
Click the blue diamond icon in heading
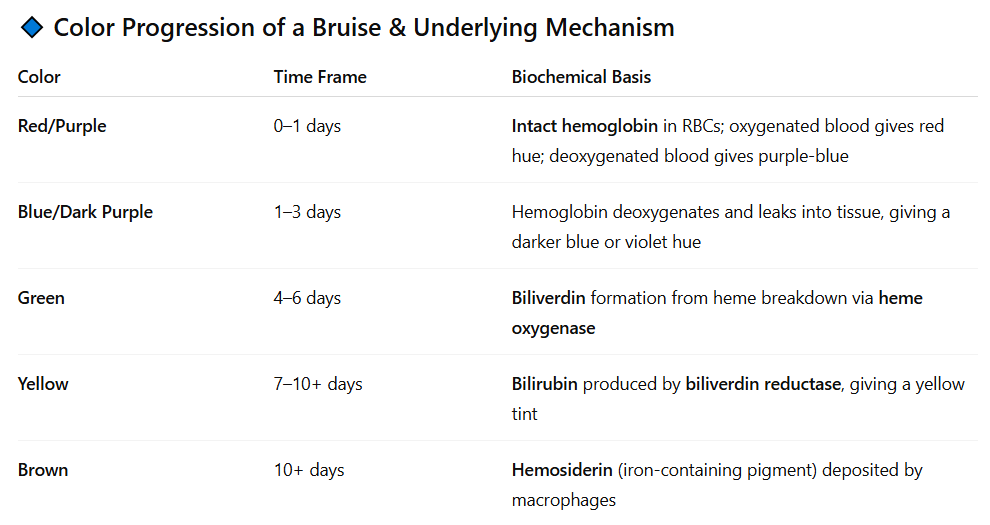32,28
